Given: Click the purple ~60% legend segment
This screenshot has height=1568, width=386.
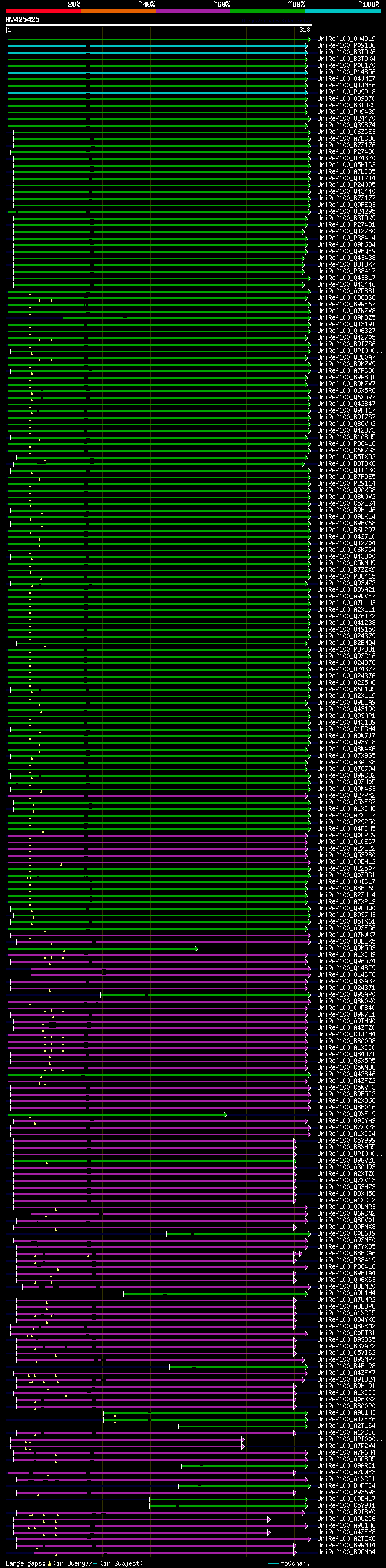Looking at the screenshot, I should click(193, 10).
